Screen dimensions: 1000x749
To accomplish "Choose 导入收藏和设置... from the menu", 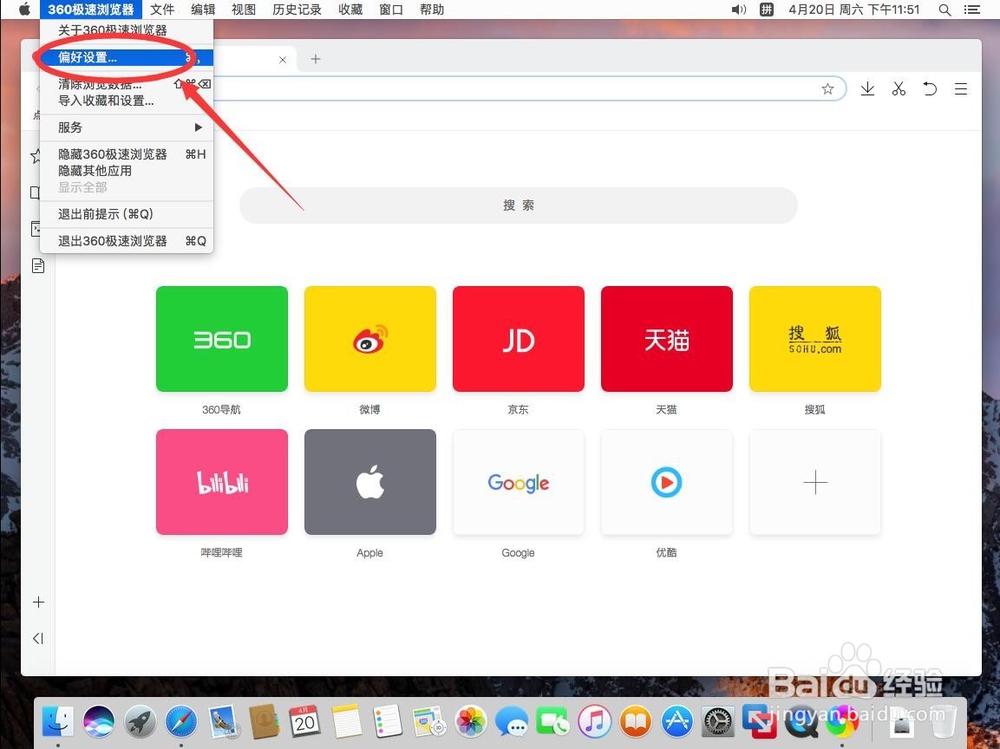I will point(126,101).
